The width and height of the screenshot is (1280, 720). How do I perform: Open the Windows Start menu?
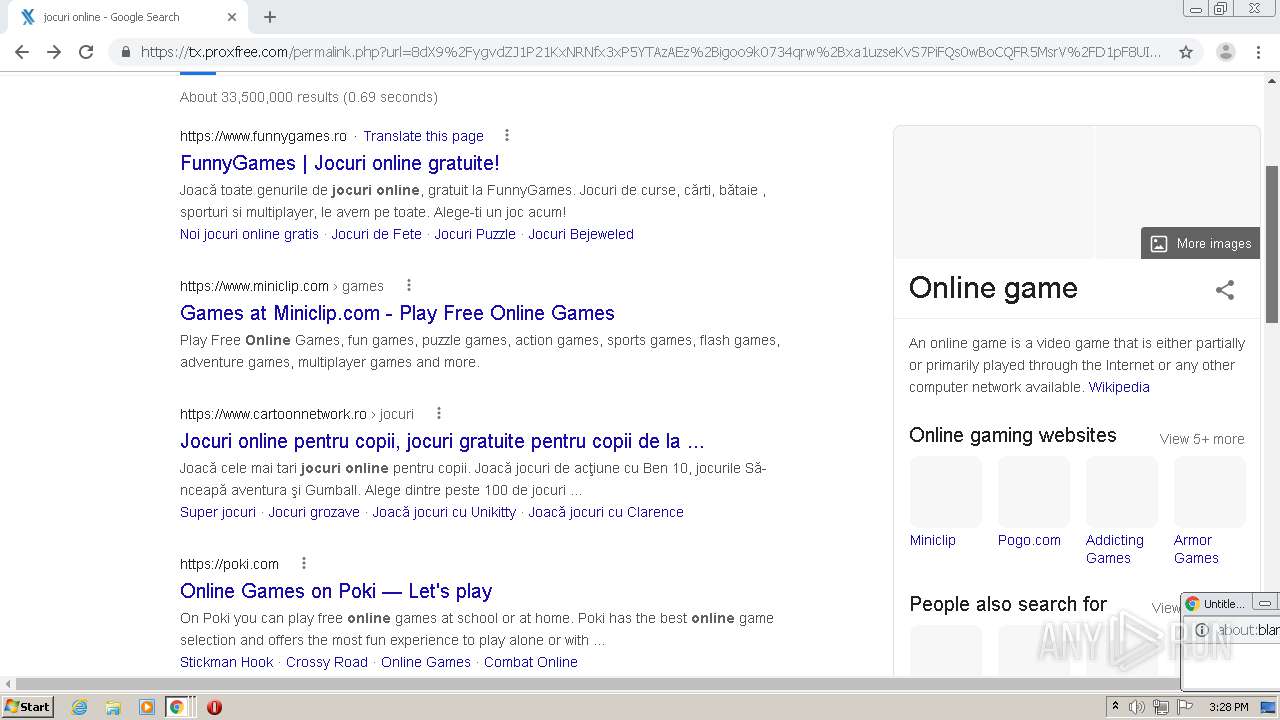pyautogui.click(x=28, y=706)
